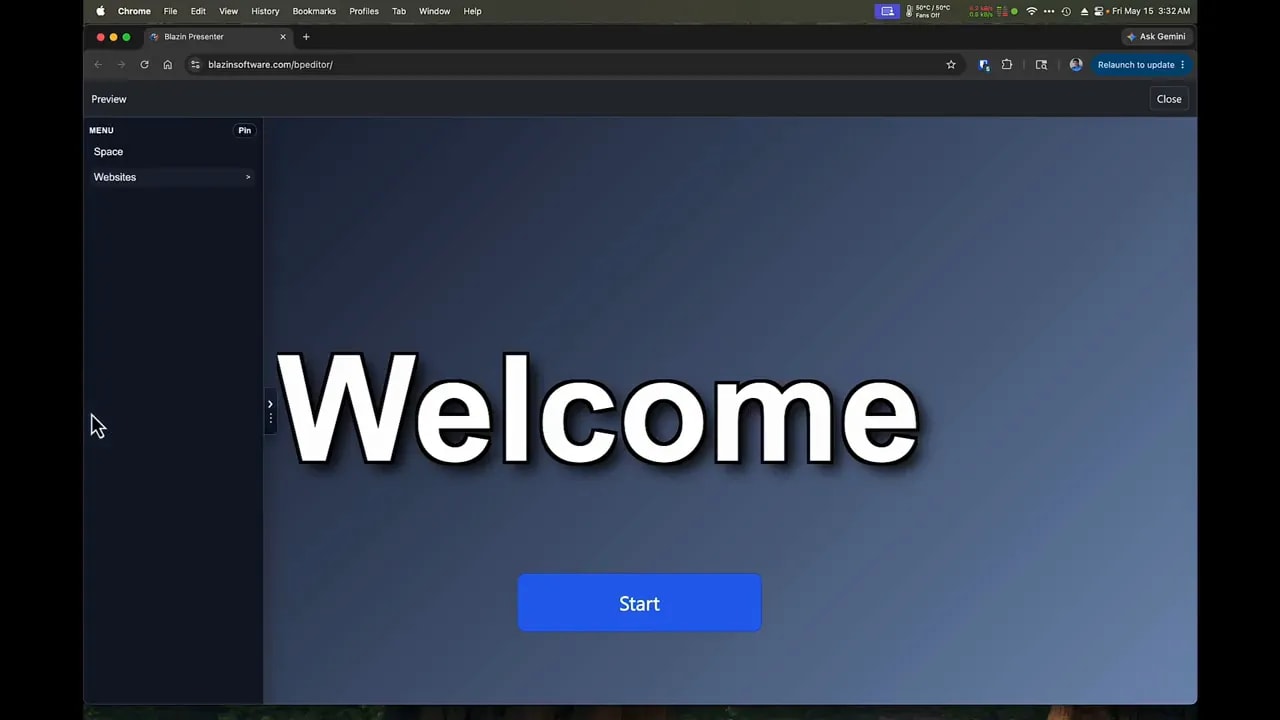The width and height of the screenshot is (1280, 720).
Task: Click the Preview label
Action: click(x=109, y=99)
